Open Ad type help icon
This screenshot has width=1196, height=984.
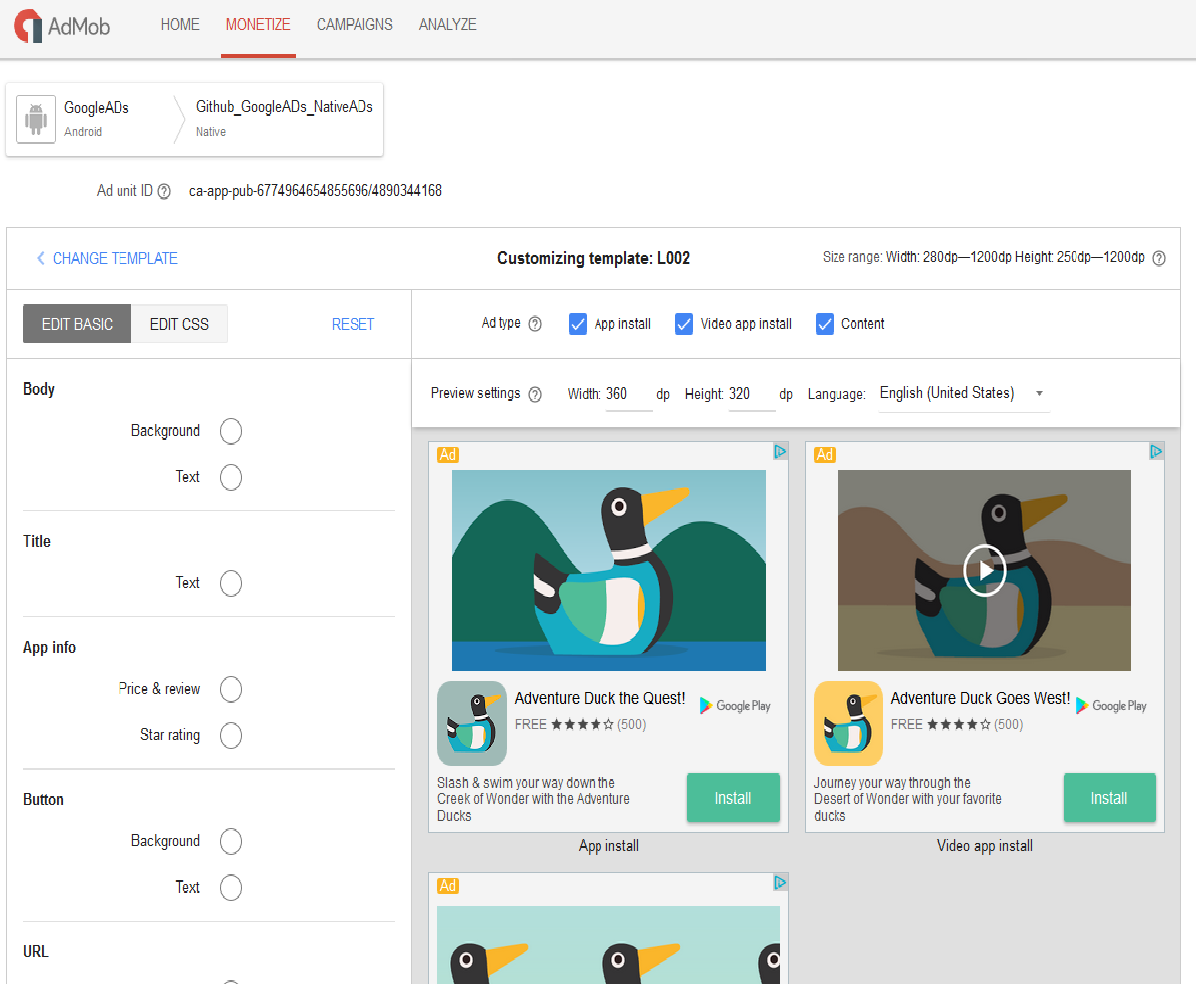click(535, 324)
